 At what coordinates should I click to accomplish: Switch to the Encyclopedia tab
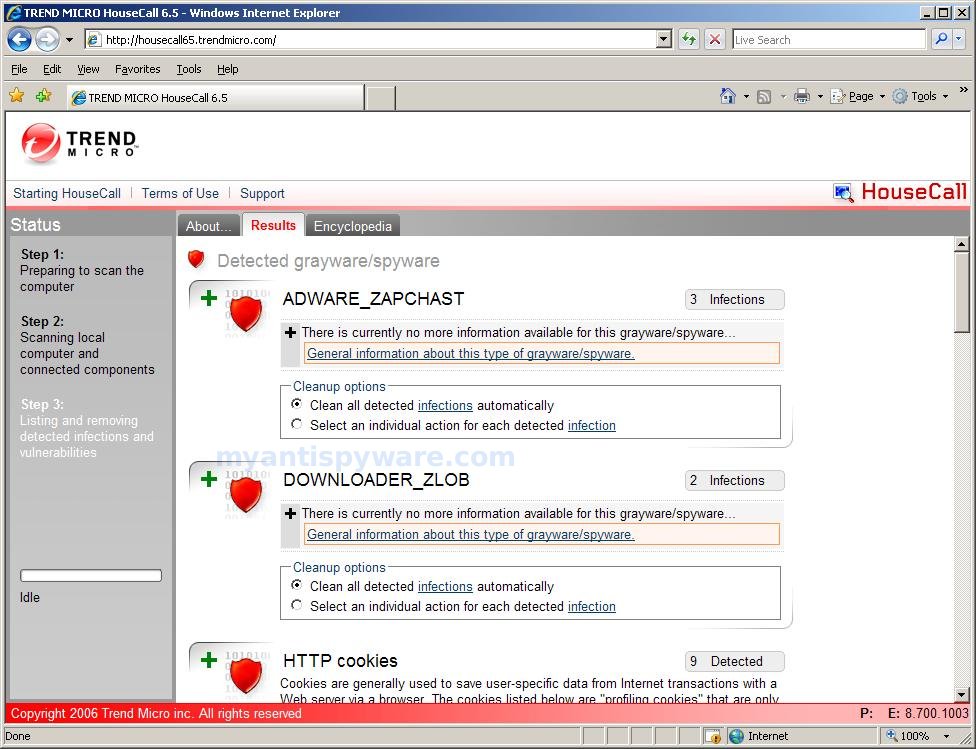(352, 226)
